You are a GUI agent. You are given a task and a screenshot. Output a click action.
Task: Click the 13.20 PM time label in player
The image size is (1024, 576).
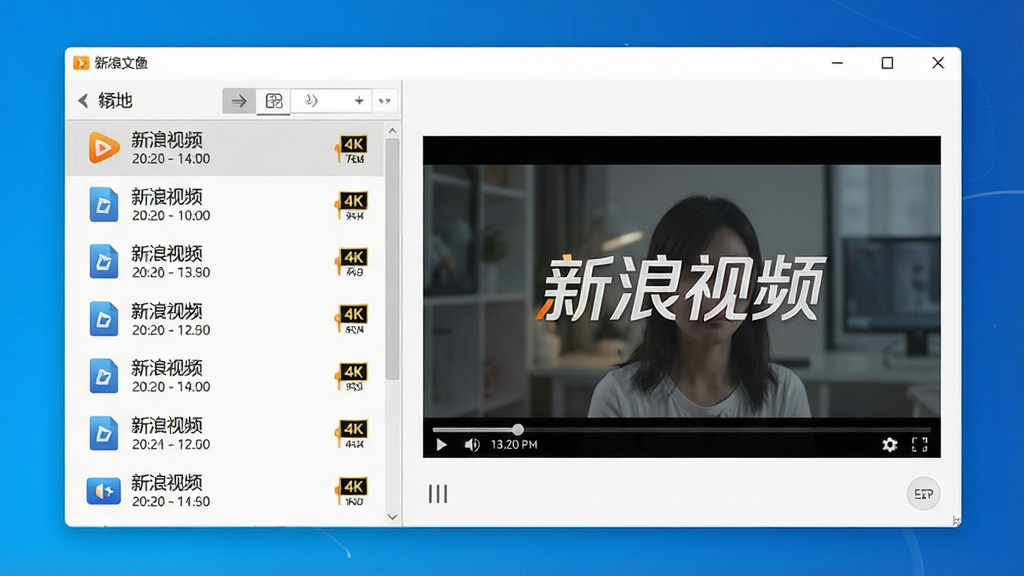coord(514,445)
